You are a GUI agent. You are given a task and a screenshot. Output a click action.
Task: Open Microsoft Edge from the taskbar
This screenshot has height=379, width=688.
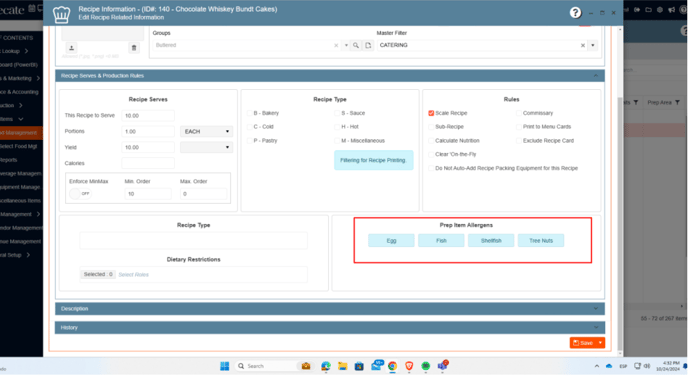point(326,366)
